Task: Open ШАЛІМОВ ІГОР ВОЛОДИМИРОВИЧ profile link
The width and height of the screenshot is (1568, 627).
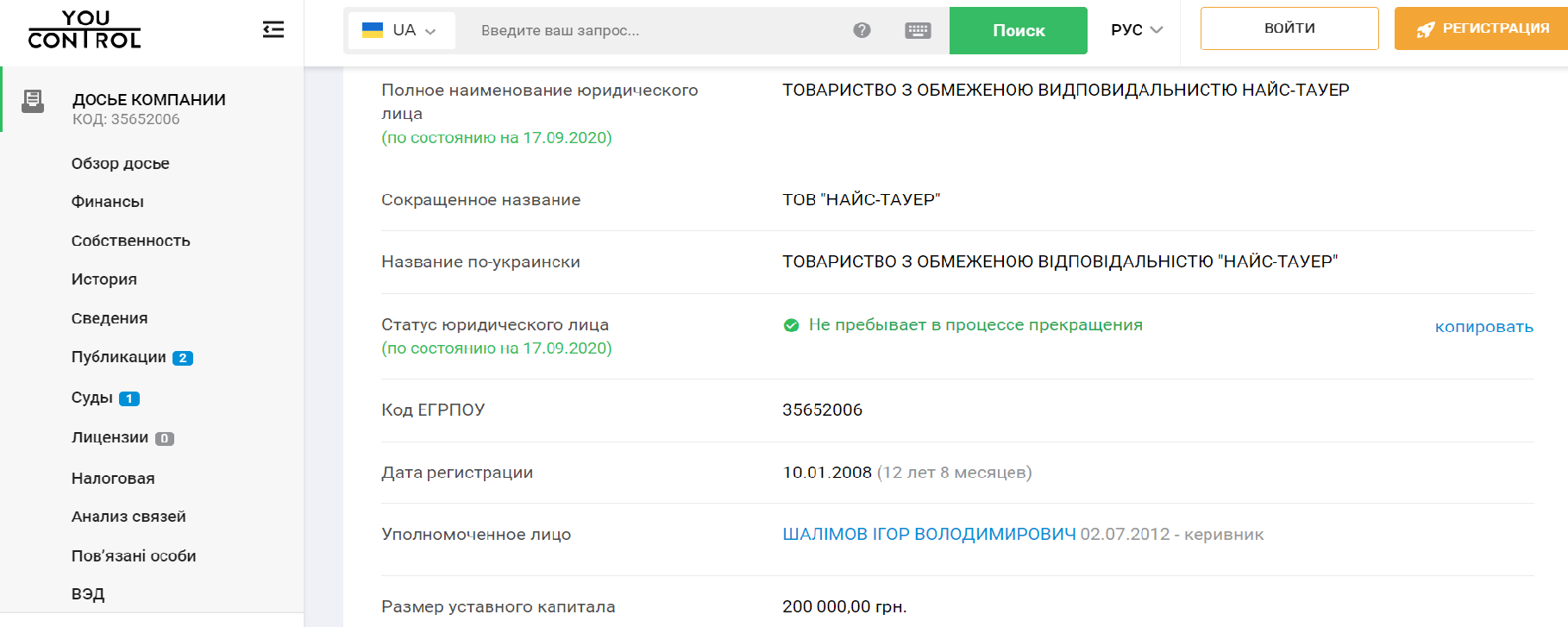Action: tap(929, 534)
